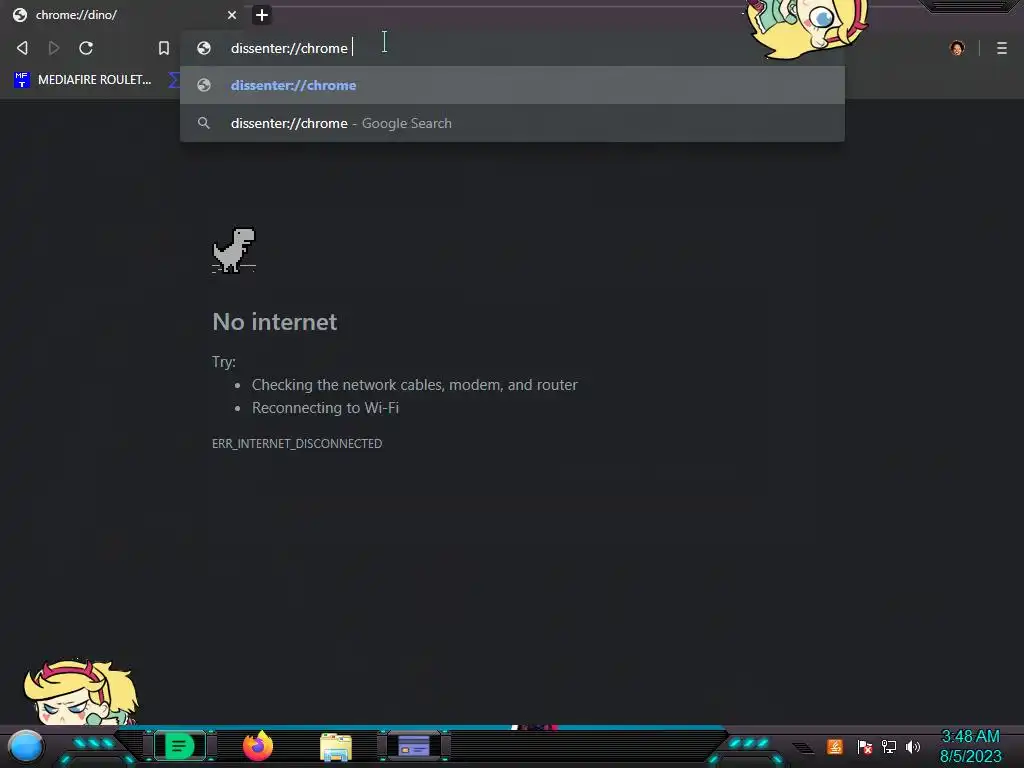Image resolution: width=1024 pixels, height=768 pixels.
Task: Click 'Reconnecting to Wi-Fi' text
Action: [325, 408]
